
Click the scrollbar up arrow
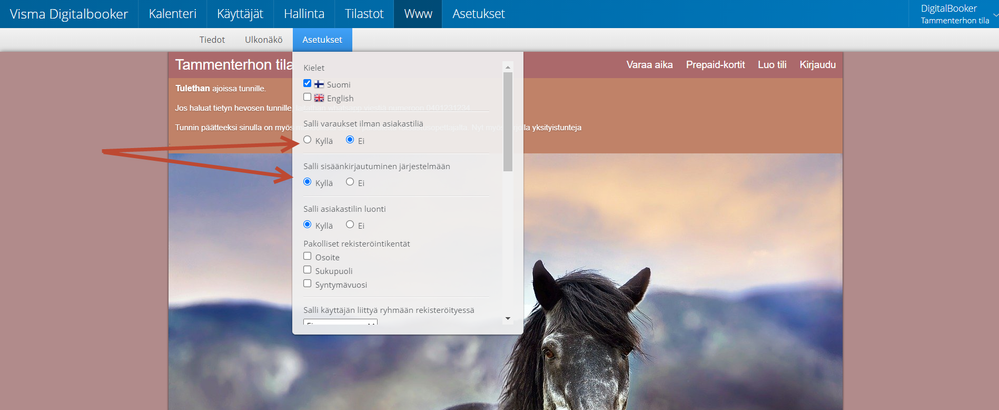[x=508, y=66]
